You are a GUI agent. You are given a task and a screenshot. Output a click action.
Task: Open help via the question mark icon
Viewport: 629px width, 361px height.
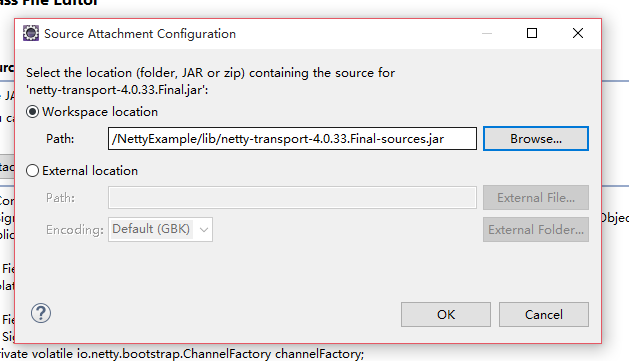41,313
